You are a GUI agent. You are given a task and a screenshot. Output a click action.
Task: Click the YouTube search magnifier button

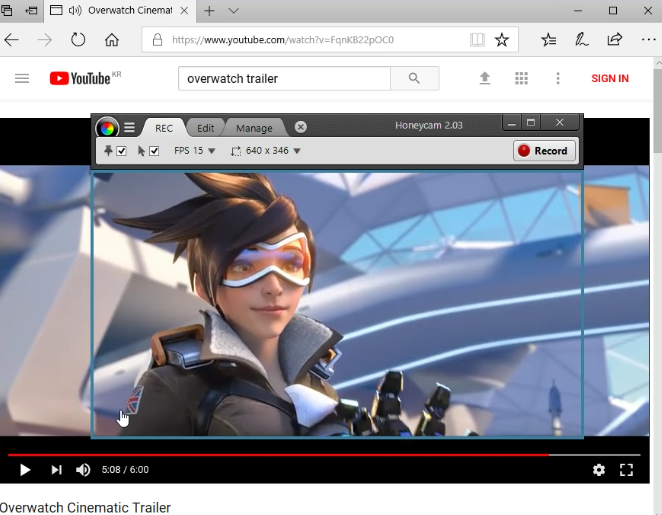click(x=415, y=79)
